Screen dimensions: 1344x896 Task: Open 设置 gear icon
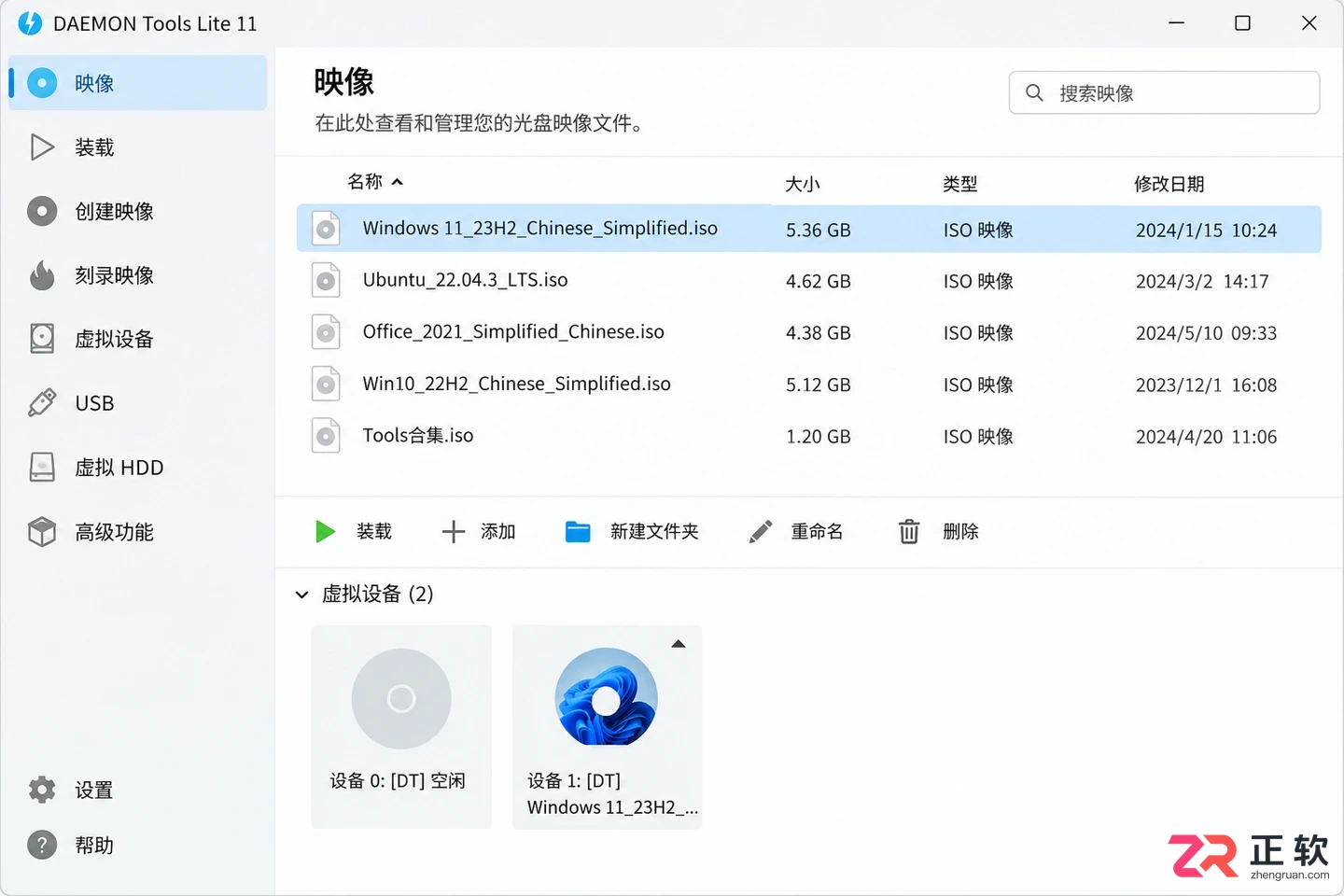click(42, 790)
